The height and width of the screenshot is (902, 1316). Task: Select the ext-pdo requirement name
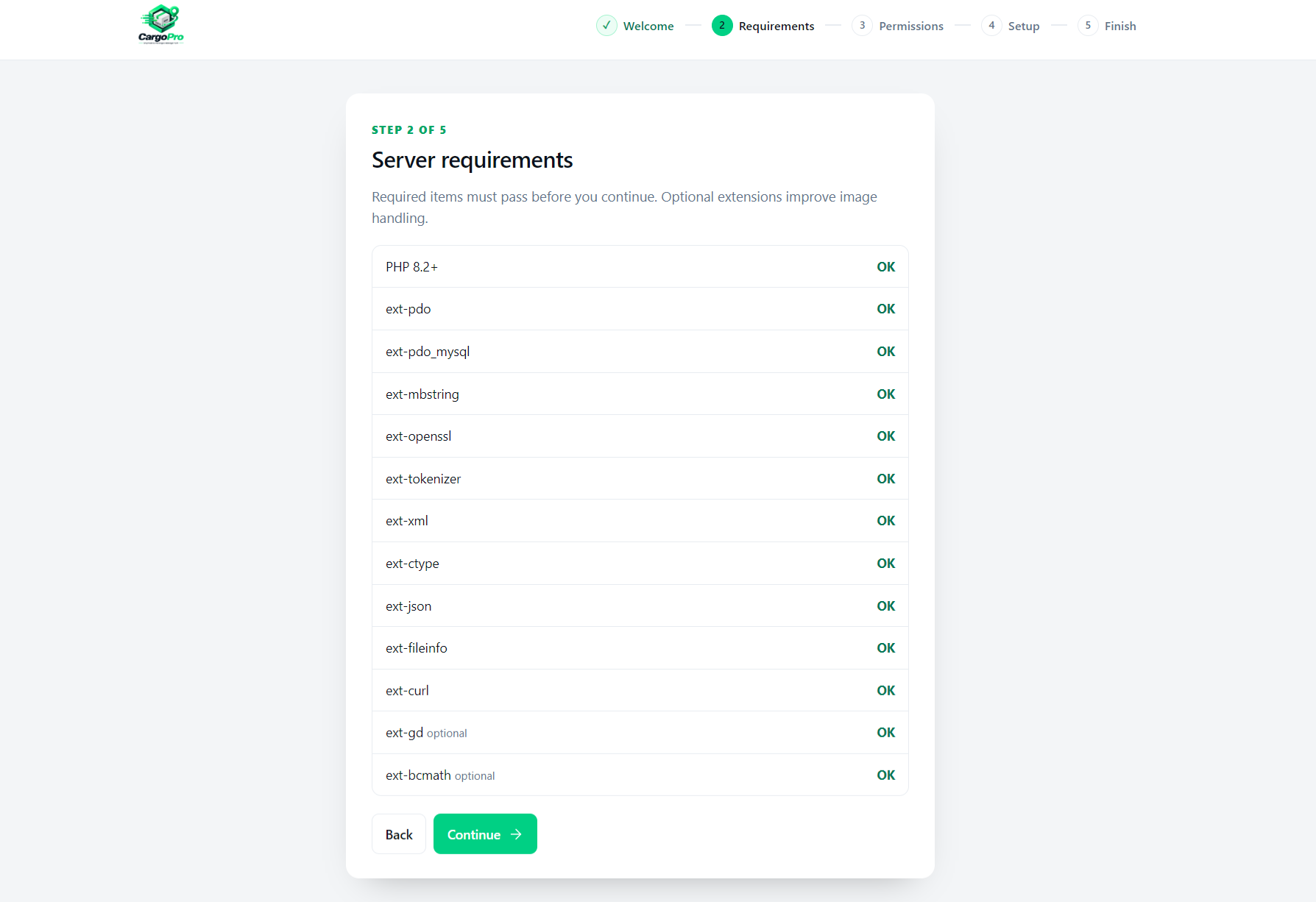click(408, 309)
